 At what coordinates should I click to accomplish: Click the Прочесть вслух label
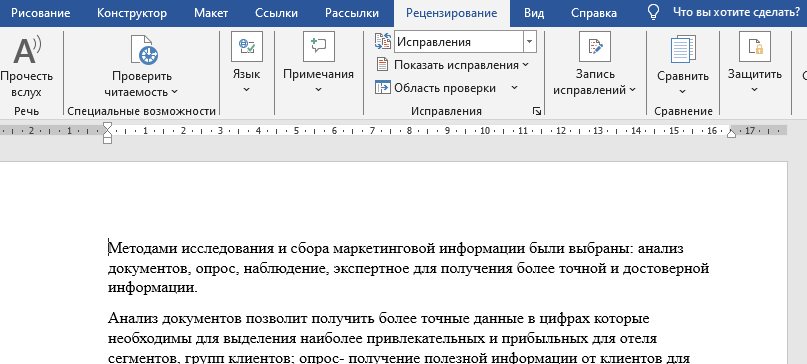[x=27, y=84]
